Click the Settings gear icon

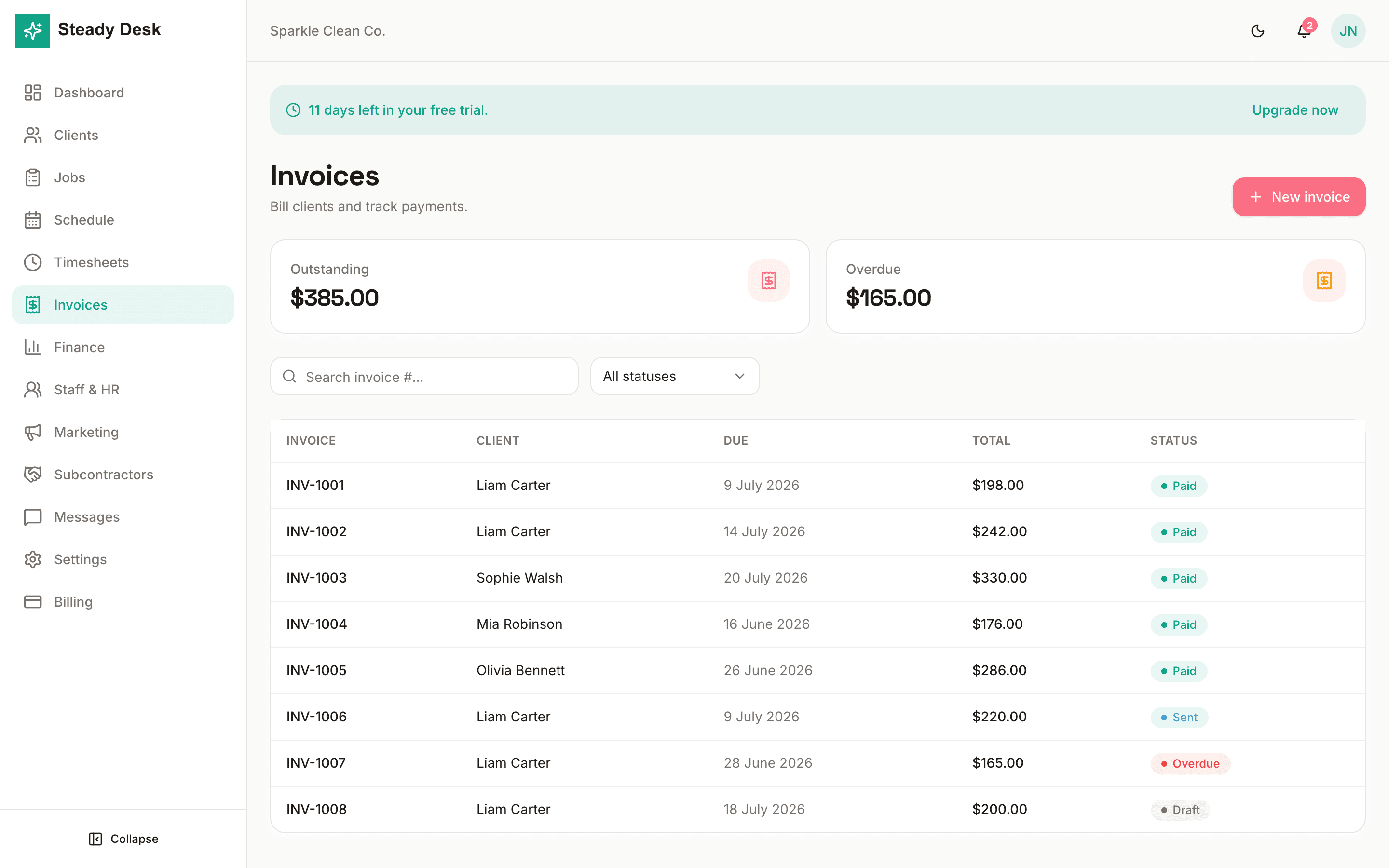[x=33, y=560]
